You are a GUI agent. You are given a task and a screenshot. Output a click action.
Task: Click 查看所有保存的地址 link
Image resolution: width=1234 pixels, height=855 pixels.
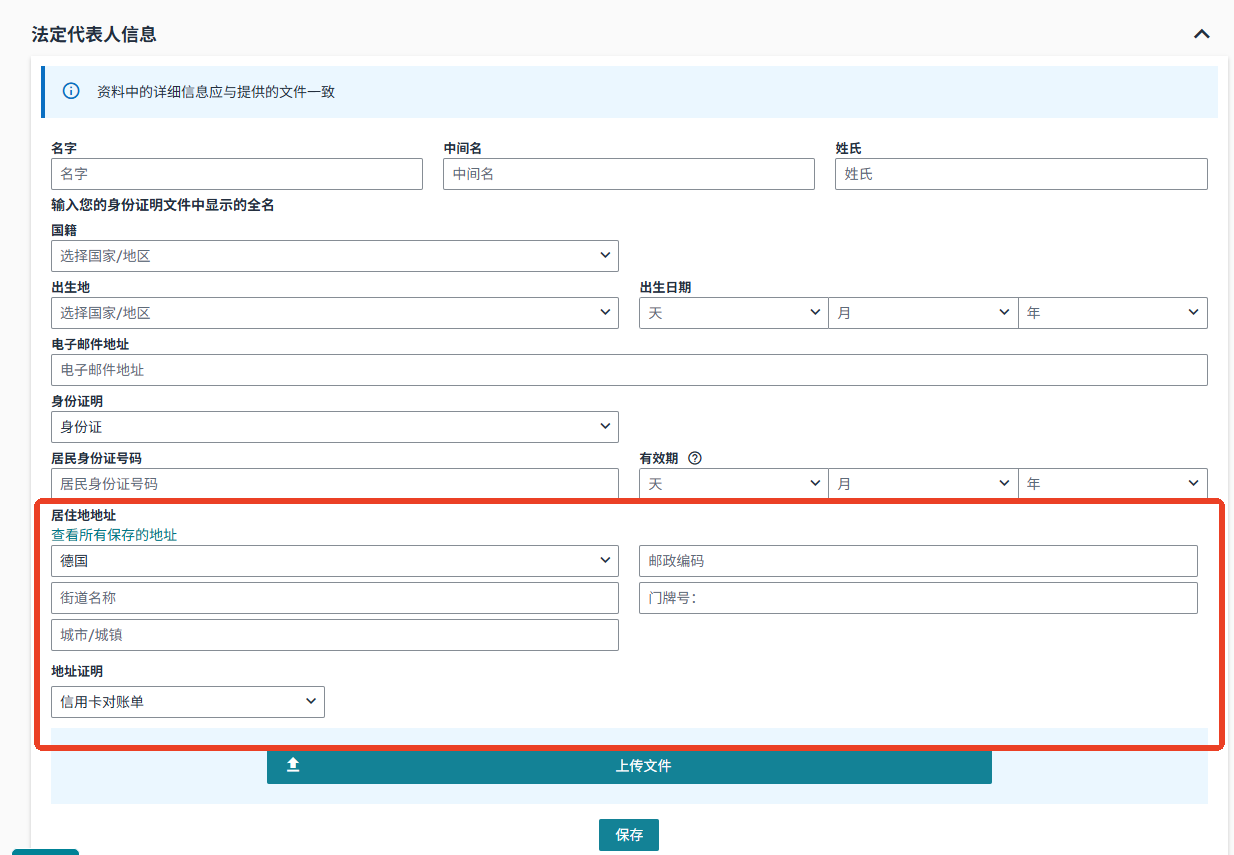pyautogui.click(x=114, y=535)
